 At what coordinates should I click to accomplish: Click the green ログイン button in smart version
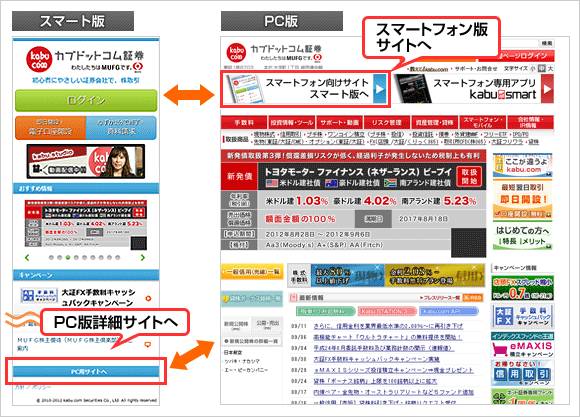(86, 100)
